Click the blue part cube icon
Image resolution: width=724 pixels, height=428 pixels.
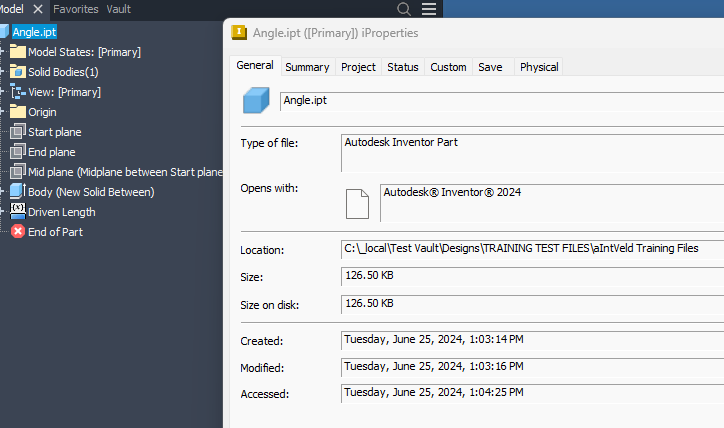[x=256, y=100]
